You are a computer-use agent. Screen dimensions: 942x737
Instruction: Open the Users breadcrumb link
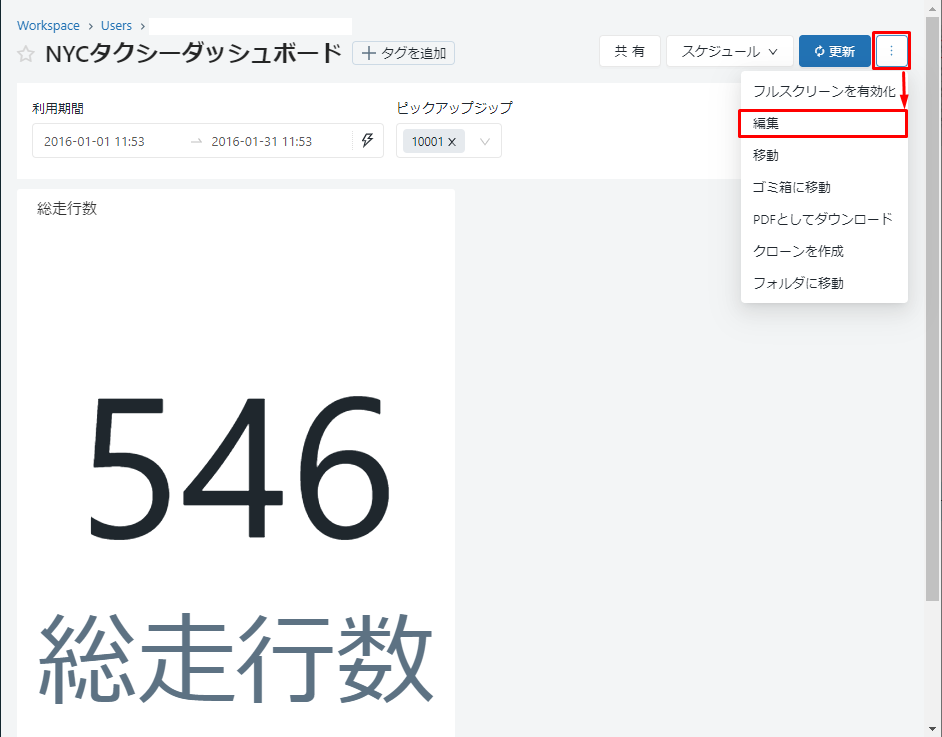pos(116,26)
